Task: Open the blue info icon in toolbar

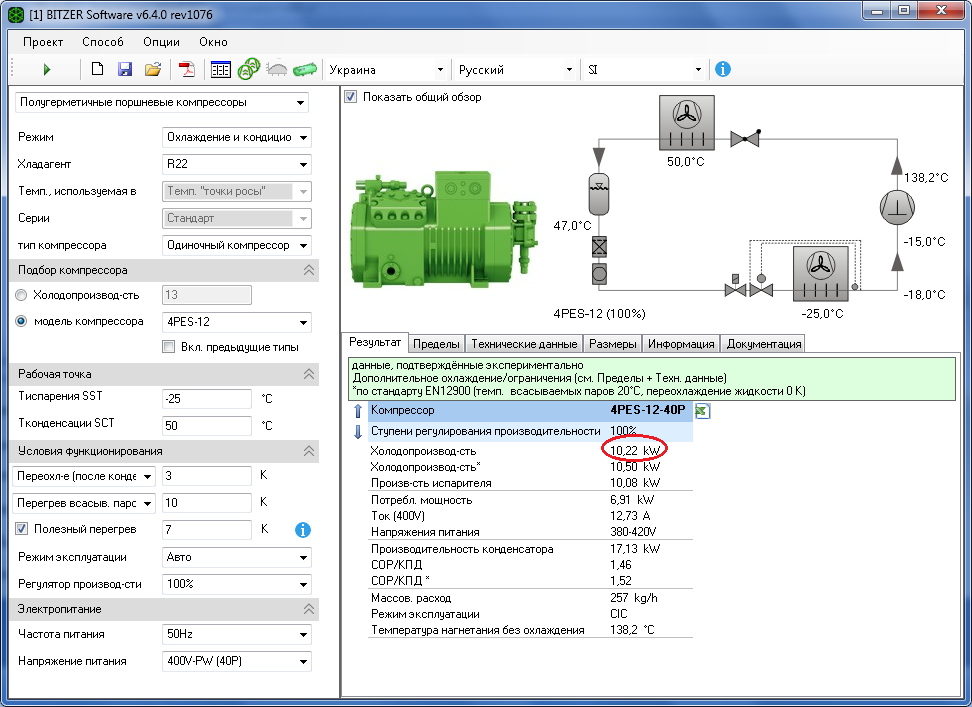Action: (722, 69)
